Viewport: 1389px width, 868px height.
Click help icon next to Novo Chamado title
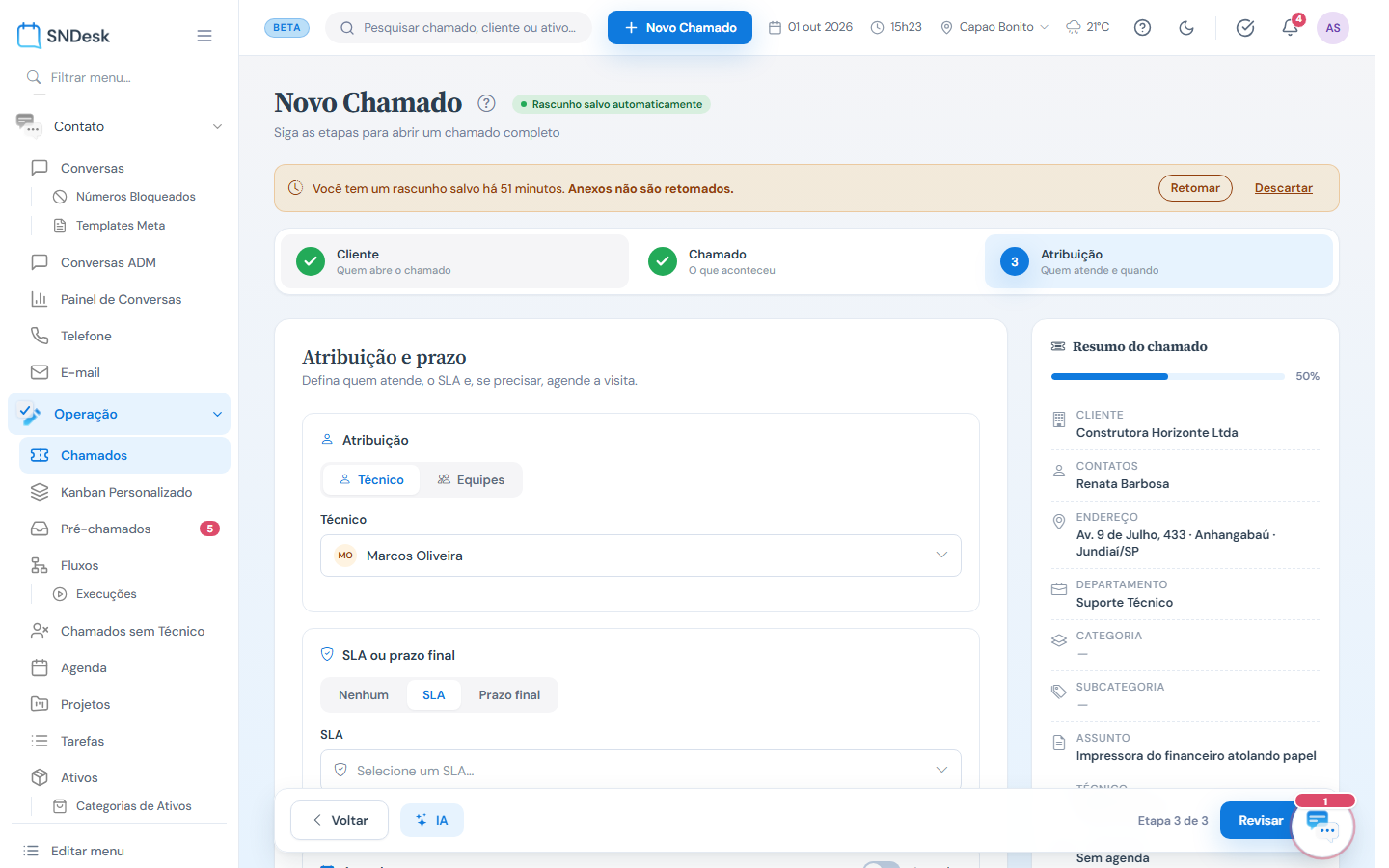coord(487,103)
